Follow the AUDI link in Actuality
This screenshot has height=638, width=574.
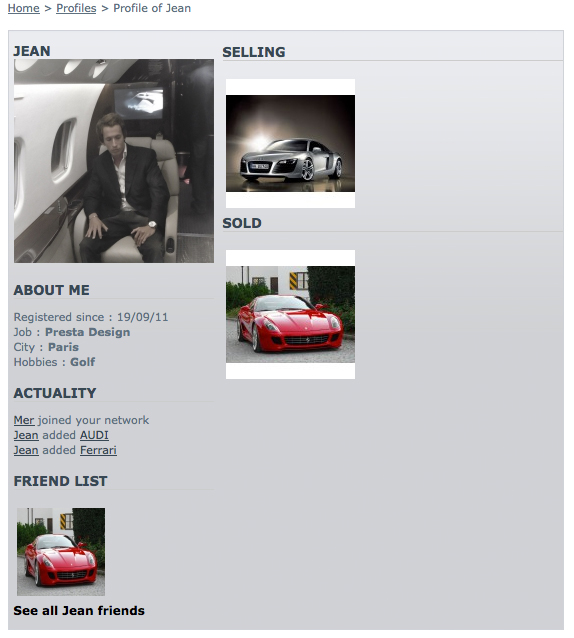(94, 435)
